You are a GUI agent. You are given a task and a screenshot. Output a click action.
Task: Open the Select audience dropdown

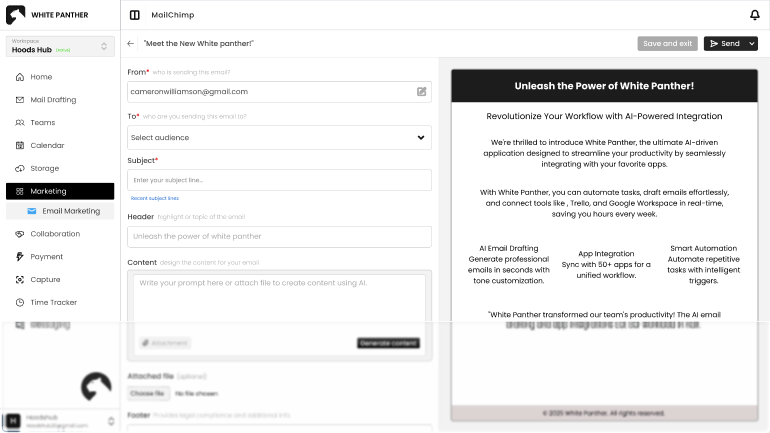point(279,138)
